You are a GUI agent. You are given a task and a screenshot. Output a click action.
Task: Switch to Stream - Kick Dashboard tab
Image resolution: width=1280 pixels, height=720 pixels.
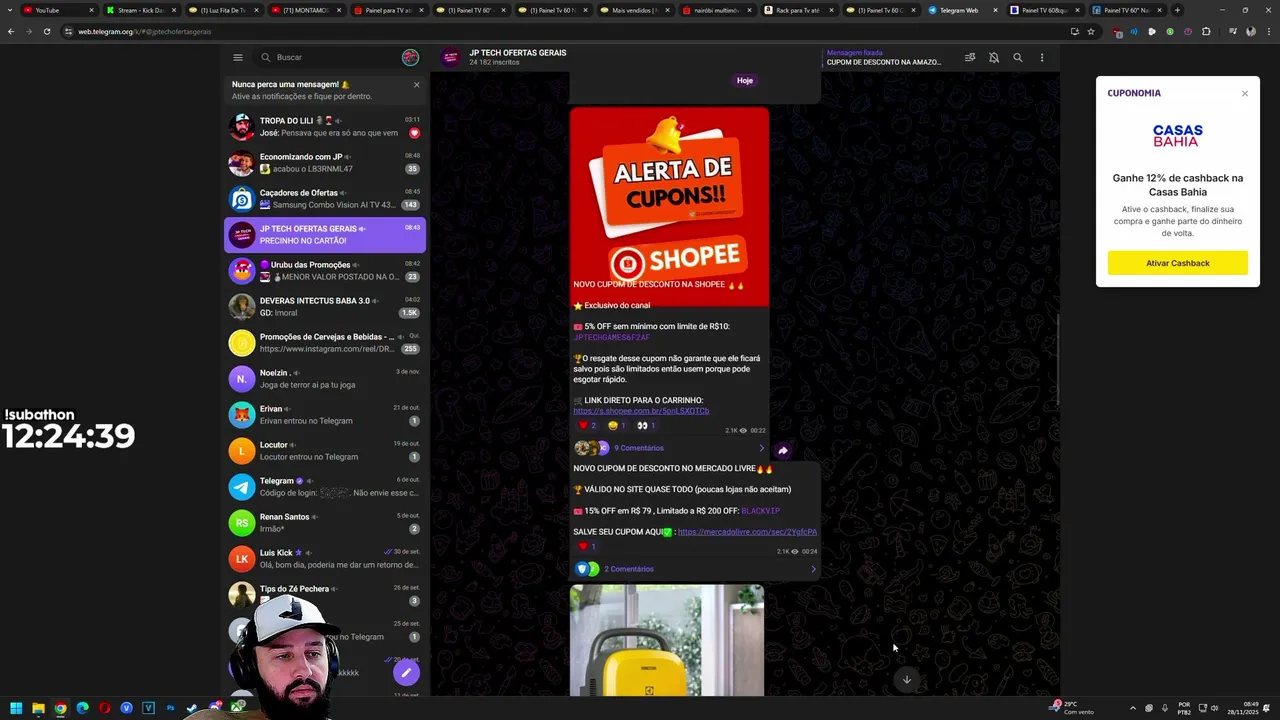pyautogui.click(x=142, y=10)
